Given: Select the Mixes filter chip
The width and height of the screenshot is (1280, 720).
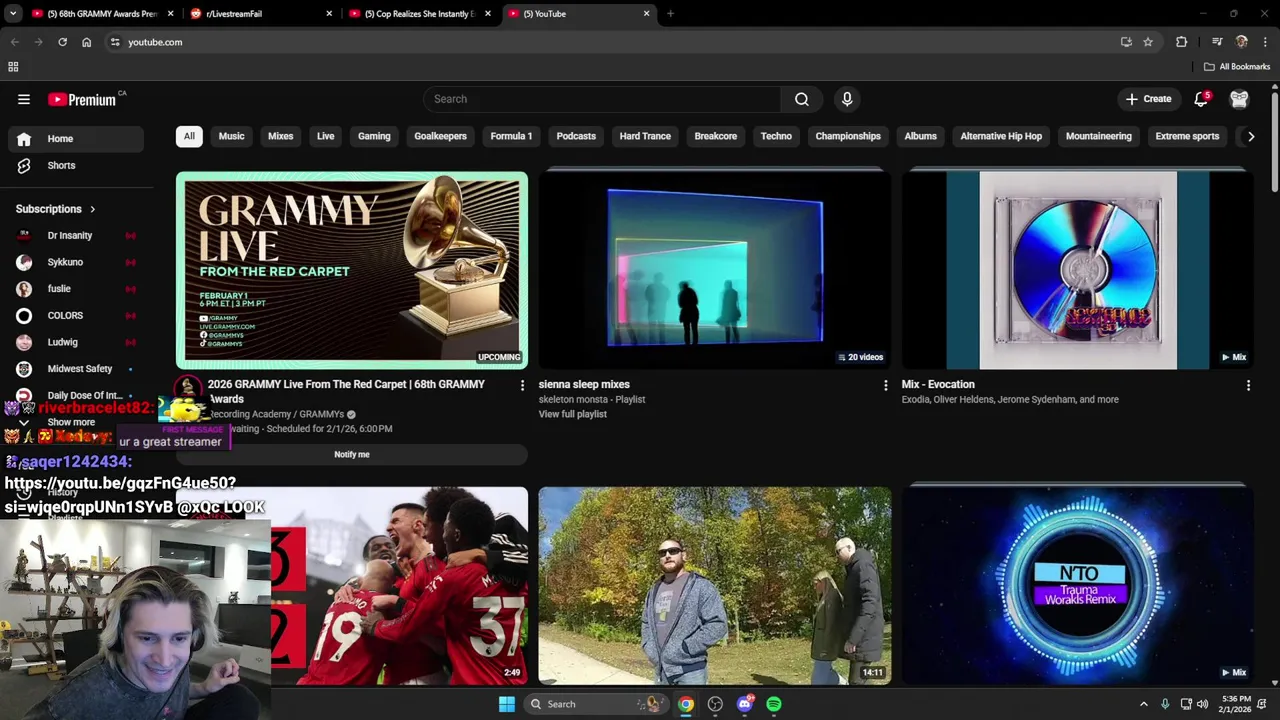Looking at the screenshot, I should (281, 136).
